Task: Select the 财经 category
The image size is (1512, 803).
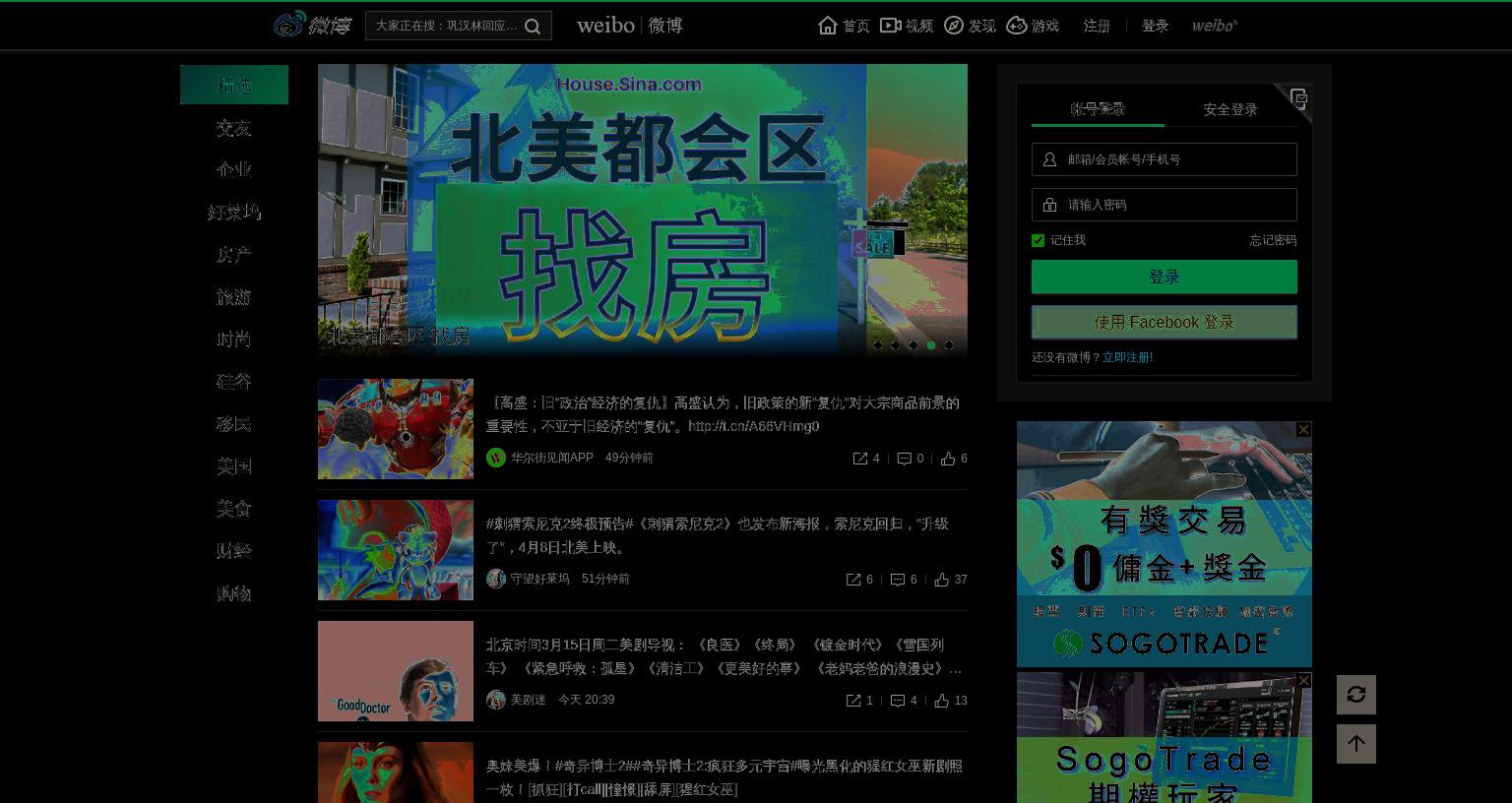Action: [234, 550]
